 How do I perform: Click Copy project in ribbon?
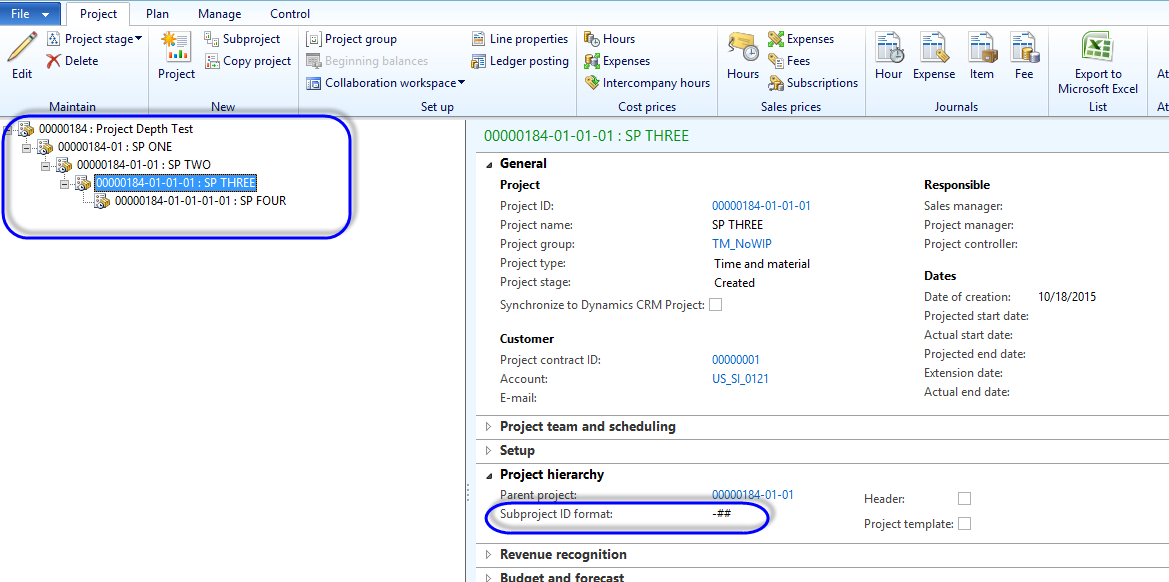[x=248, y=61]
